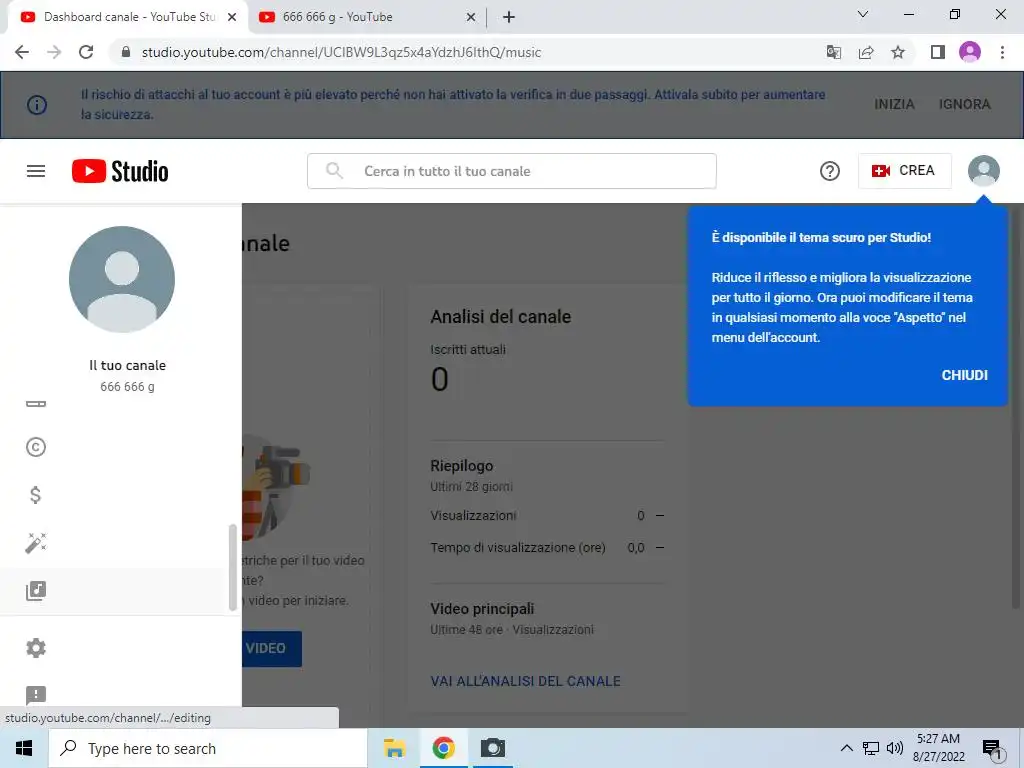Image resolution: width=1024 pixels, height=768 pixels.
Task: Open Windows Start menu
Action: tap(24, 748)
